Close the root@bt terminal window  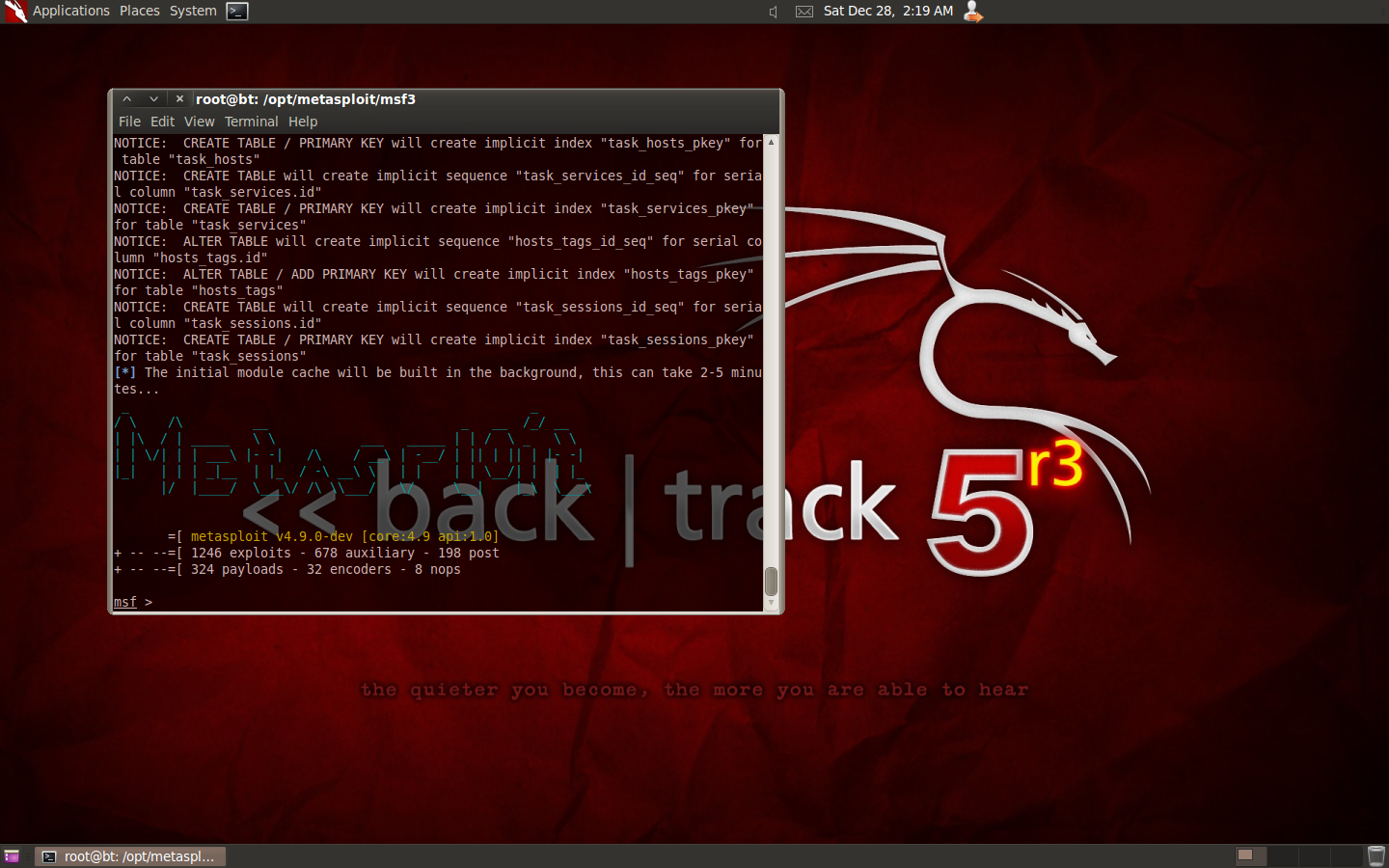179,98
